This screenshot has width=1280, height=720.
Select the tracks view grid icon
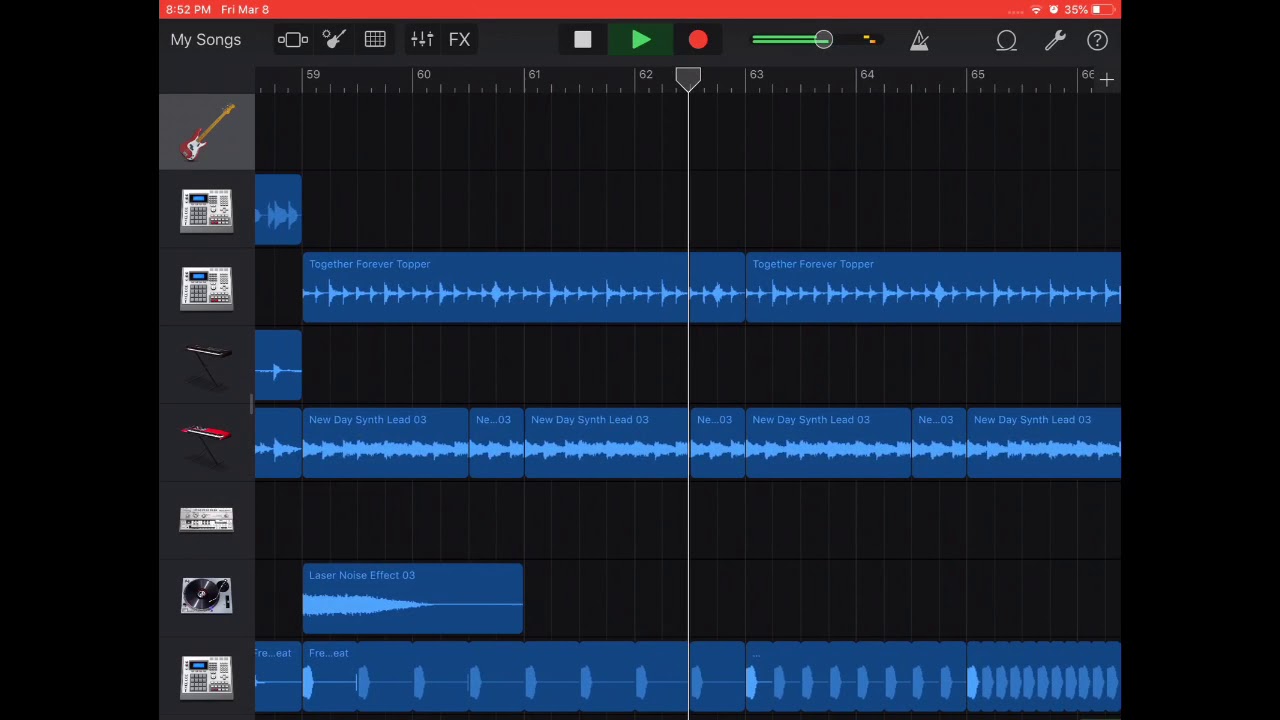[x=375, y=40]
